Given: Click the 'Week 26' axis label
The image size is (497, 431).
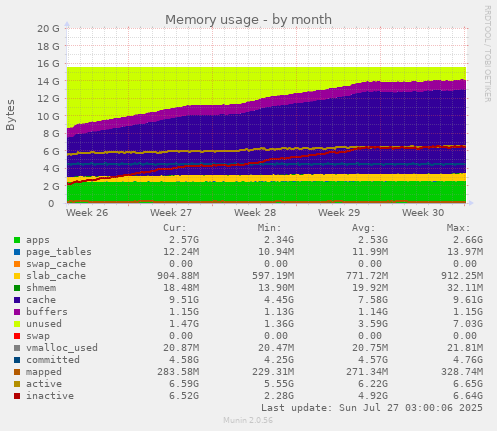Looking at the screenshot, I should (x=87, y=213).
